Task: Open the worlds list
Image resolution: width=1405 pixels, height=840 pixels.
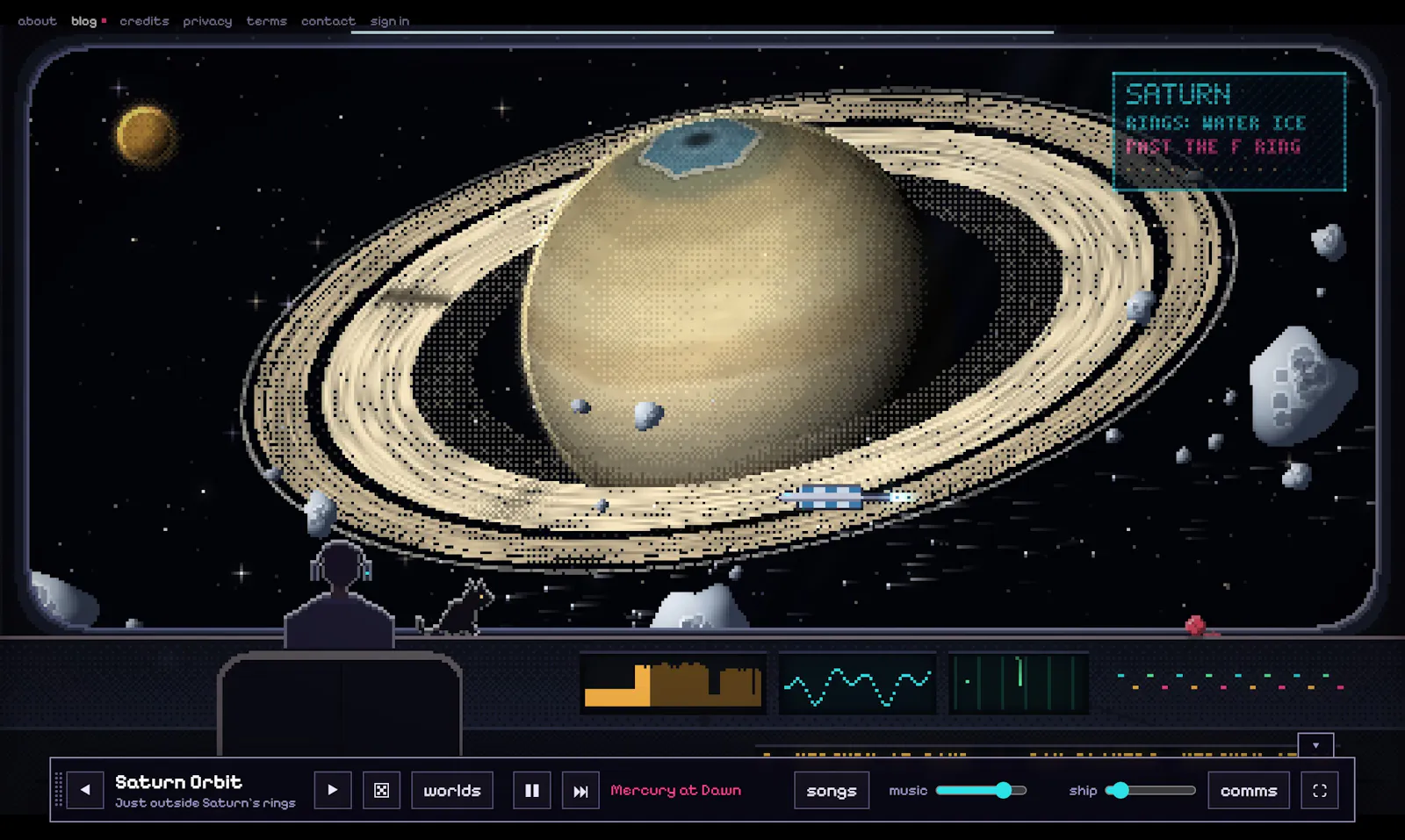Action: pyautogui.click(x=452, y=790)
